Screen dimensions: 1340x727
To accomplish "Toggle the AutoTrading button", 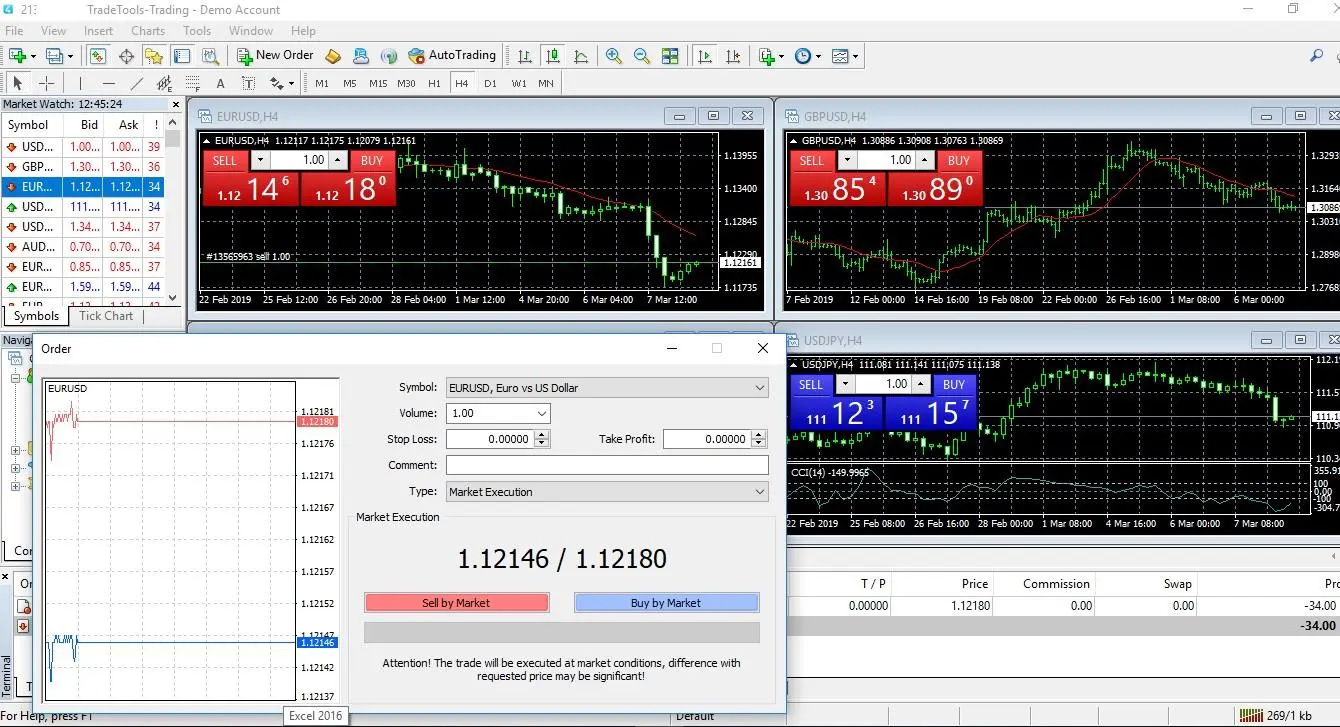I will tap(452, 56).
